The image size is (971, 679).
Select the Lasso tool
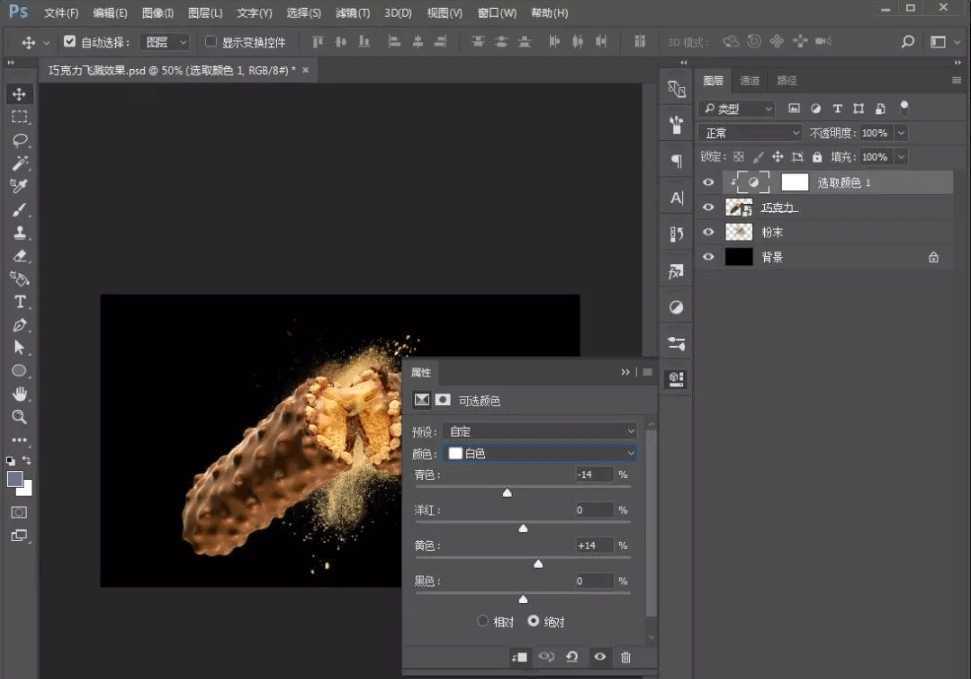(x=19, y=140)
